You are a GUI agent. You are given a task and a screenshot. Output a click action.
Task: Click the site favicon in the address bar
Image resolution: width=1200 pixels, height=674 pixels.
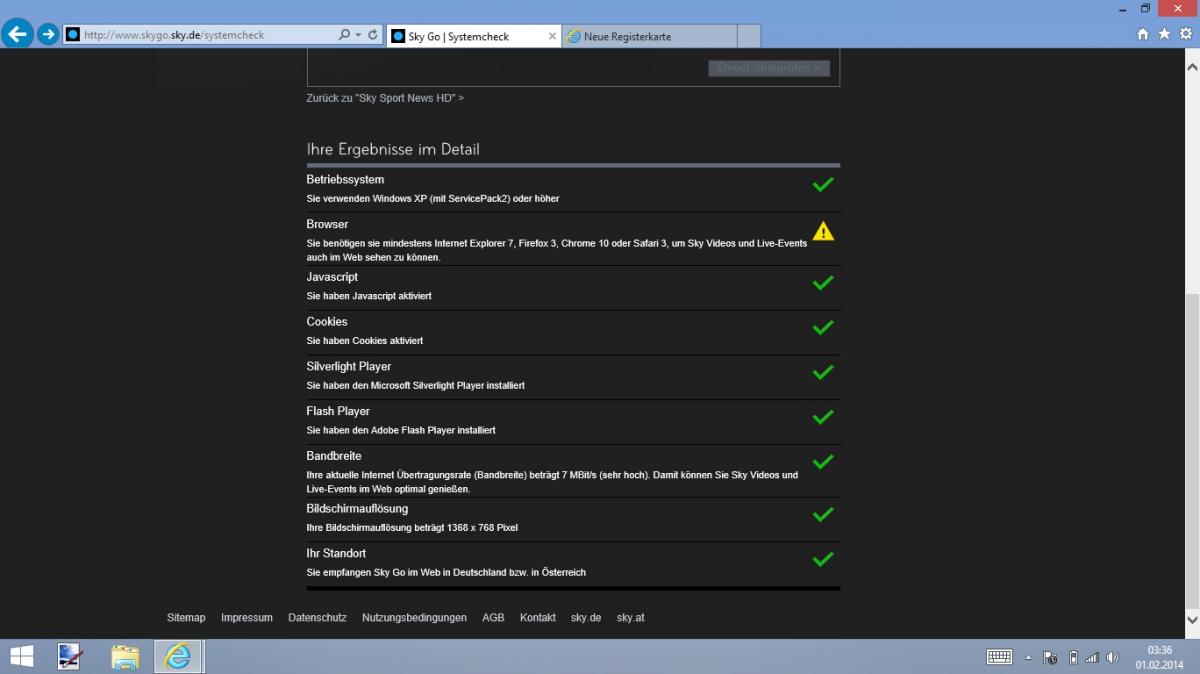[72, 35]
